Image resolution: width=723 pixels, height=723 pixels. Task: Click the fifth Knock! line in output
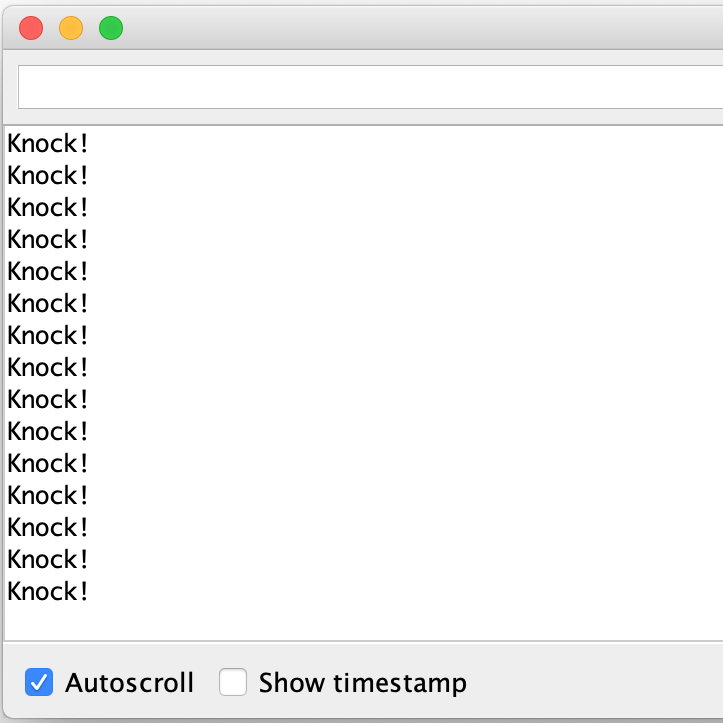pyautogui.click(x=47, y=272)
